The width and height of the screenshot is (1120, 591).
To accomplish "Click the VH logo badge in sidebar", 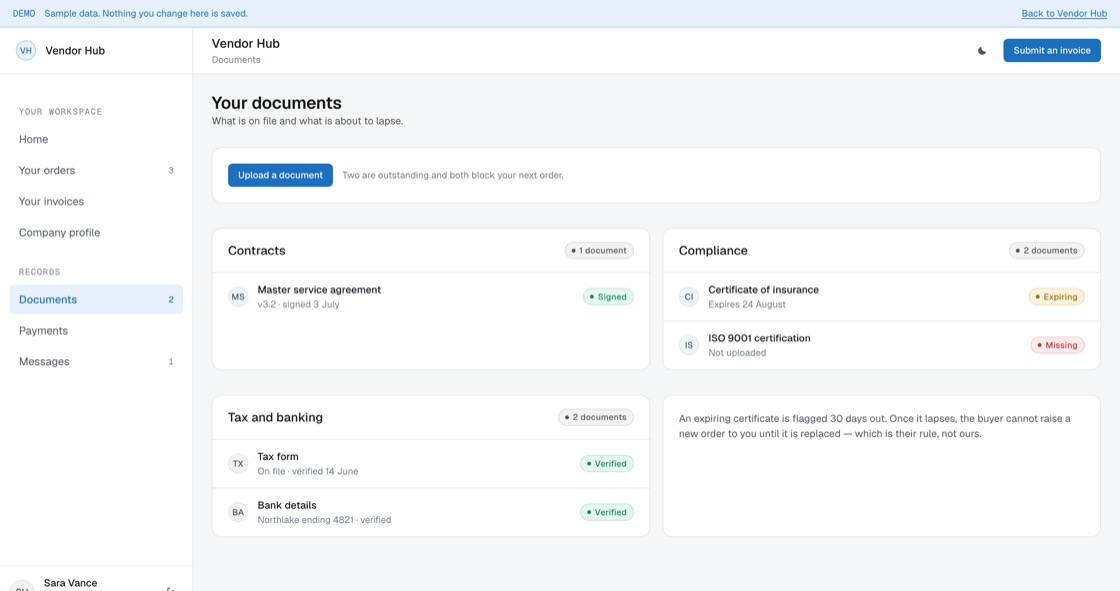I will tap(26, 51).
